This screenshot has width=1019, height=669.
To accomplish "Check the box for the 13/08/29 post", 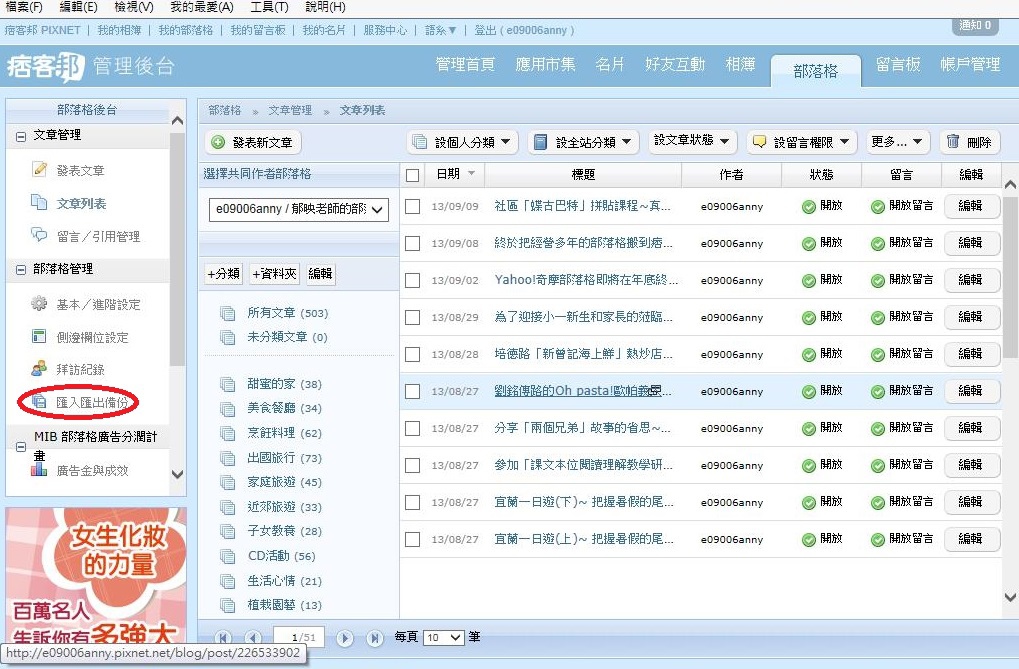I will [412, 317].
